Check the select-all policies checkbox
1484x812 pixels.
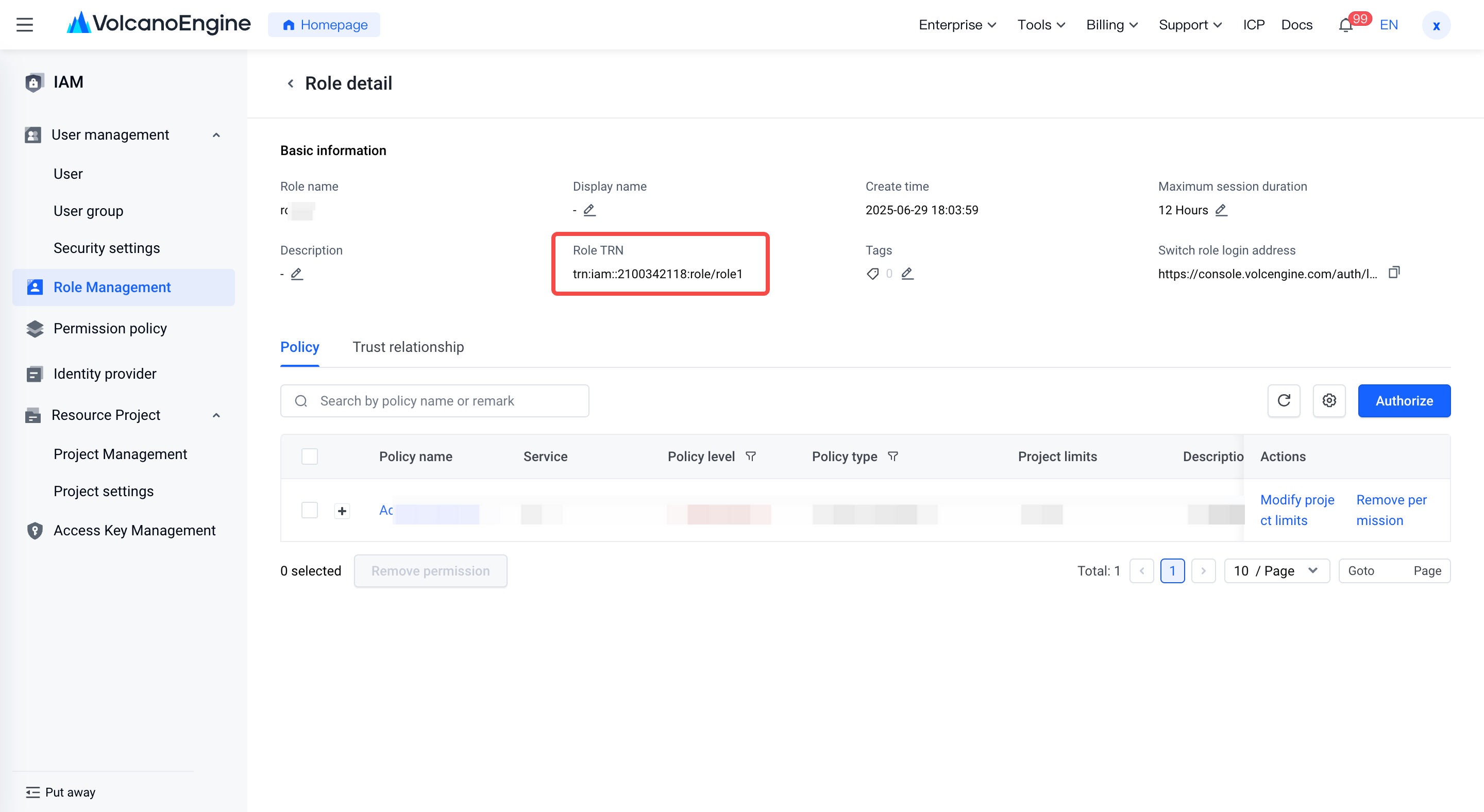pyautogui.click(x=309, y=456)
